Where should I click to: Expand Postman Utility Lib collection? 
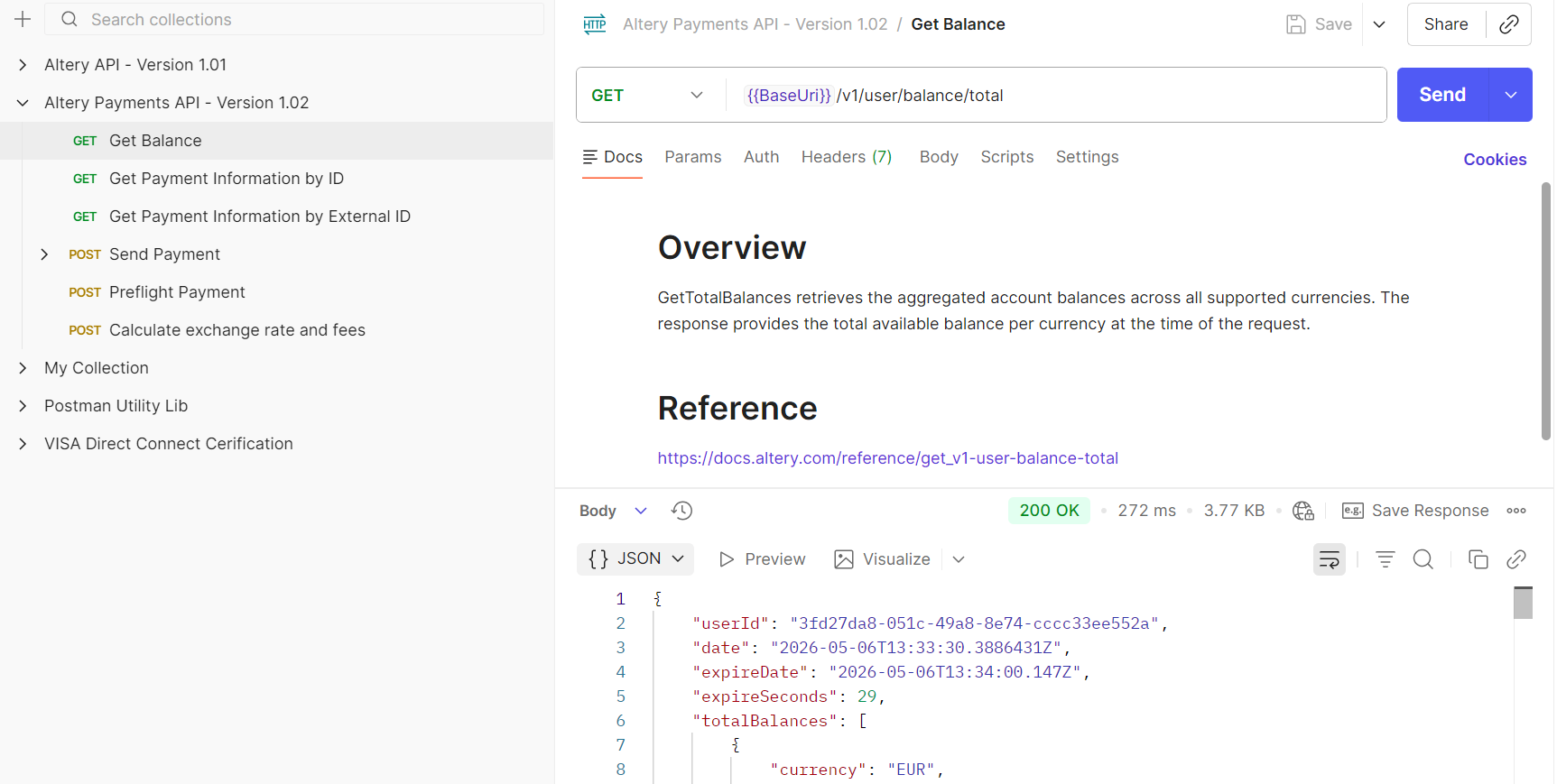[23, 406]
